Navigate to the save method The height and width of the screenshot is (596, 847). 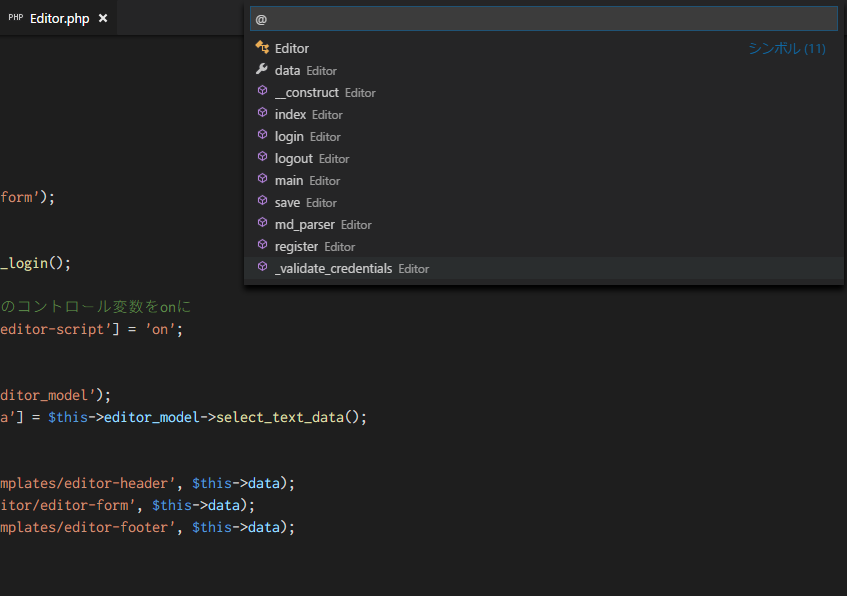(543, 203)
